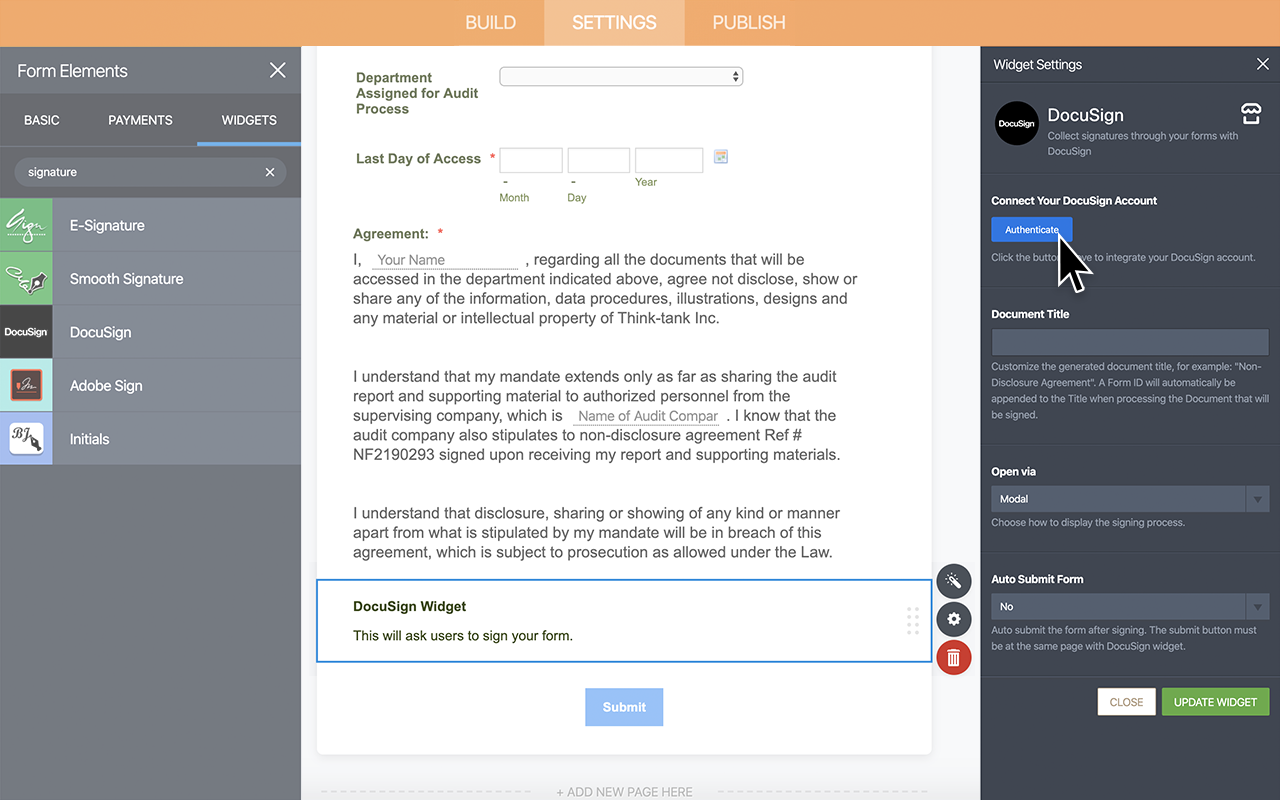Click the Authenticate button
The width and height of the screenshot is (1280, 800).
(1031, 229)
